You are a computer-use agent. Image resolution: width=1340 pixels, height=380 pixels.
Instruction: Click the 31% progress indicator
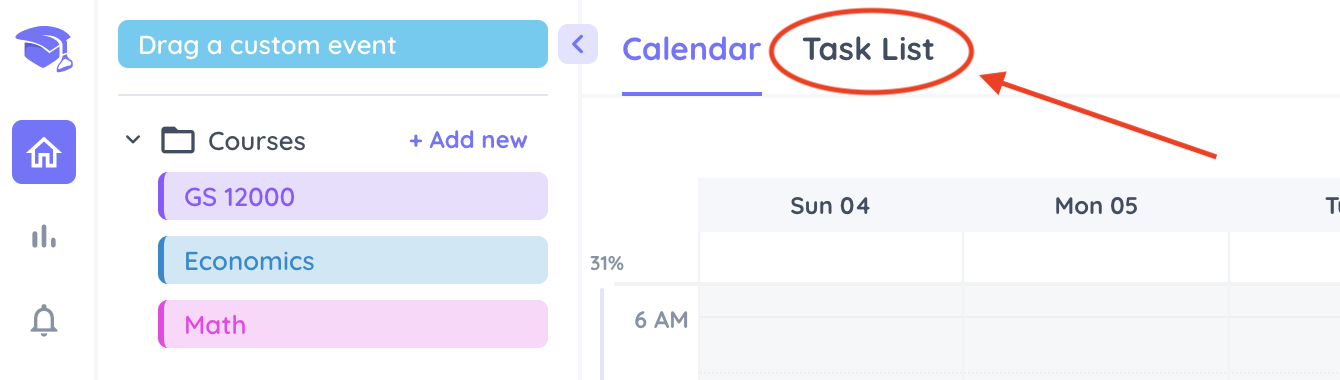click(x=606, y=264)
